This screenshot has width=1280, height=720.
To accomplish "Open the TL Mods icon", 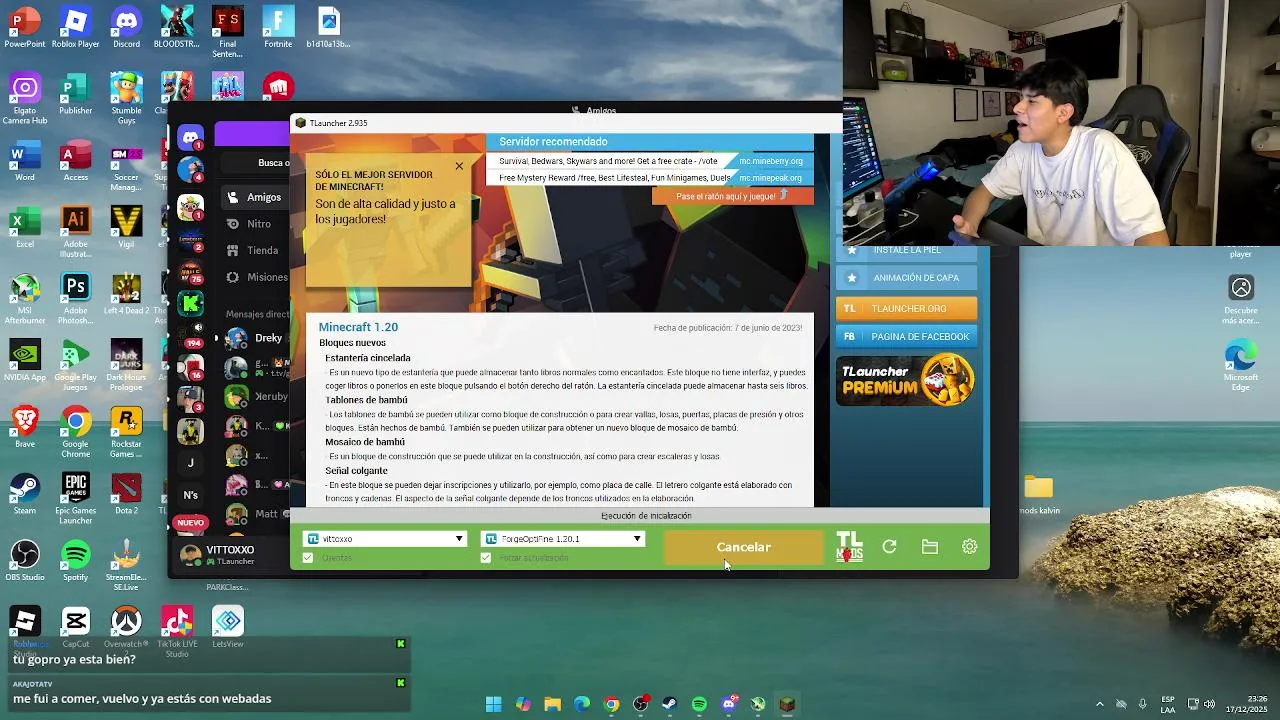I will point(849,547).
